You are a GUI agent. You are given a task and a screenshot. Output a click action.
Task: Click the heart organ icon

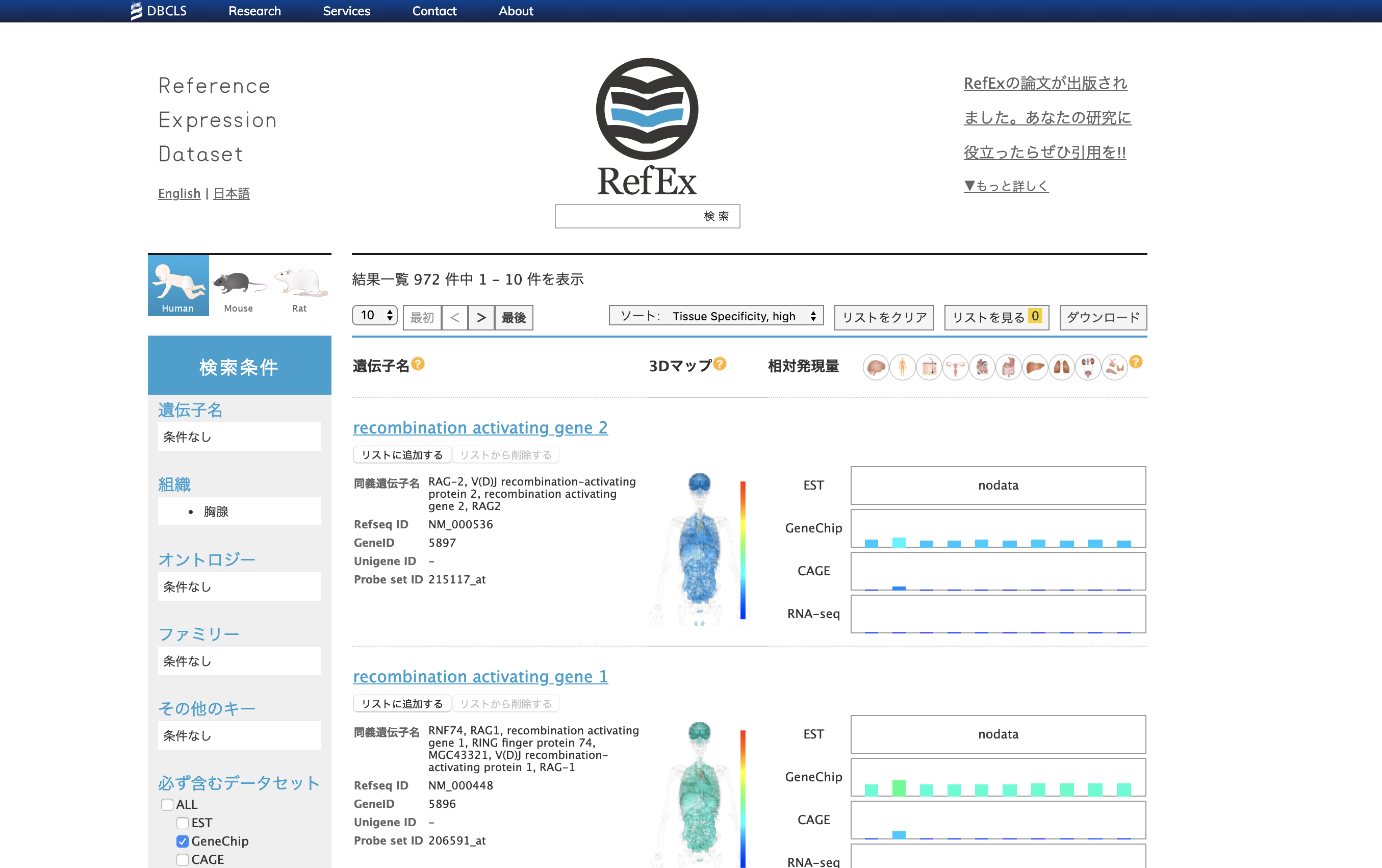(x=982, y=367)
